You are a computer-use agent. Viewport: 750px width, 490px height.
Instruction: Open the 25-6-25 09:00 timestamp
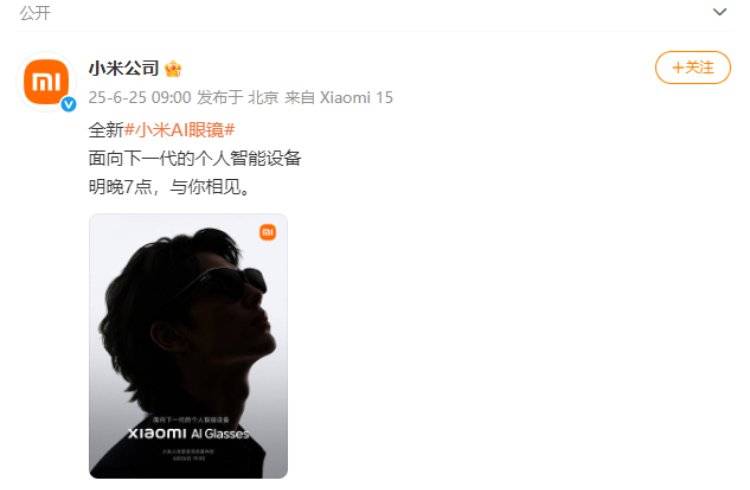pos(140,98)
